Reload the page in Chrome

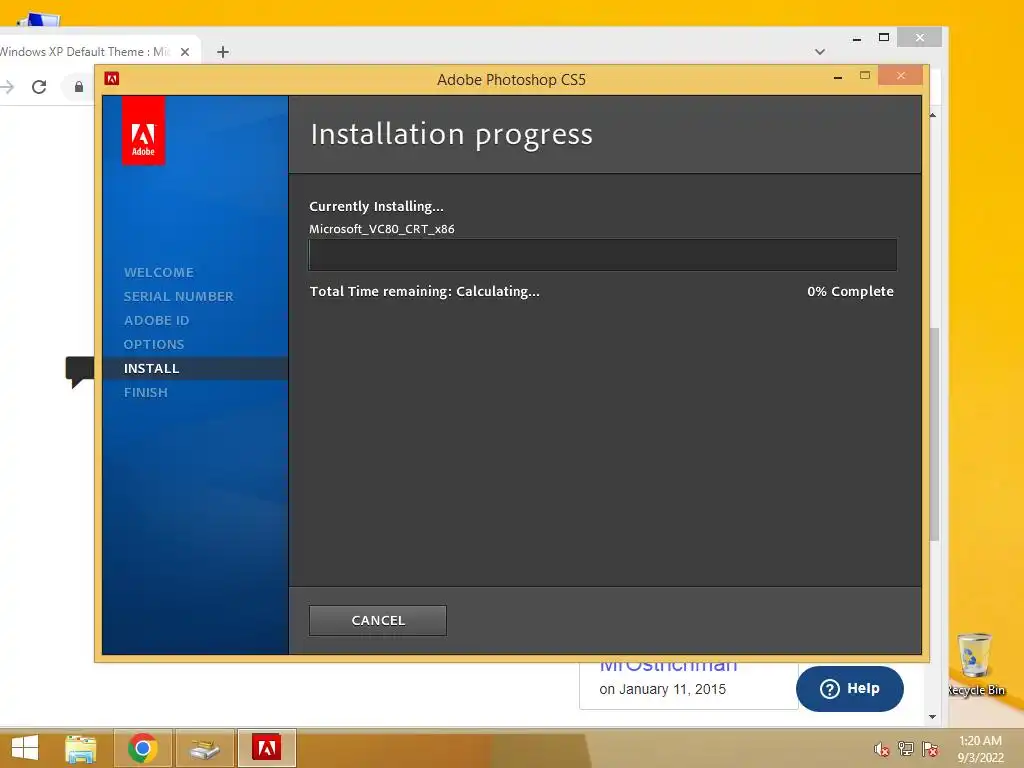pos(39,87)
